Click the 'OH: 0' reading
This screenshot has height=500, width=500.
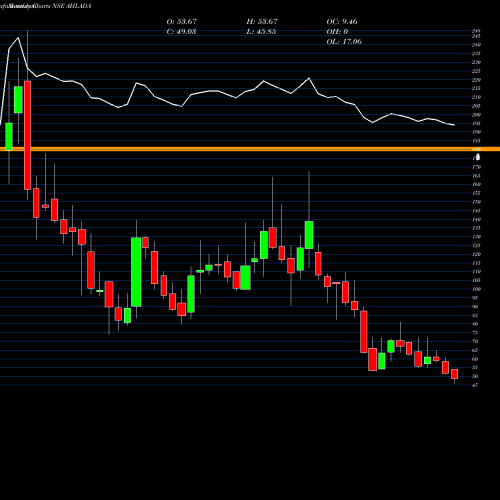[x=337, y=32]
